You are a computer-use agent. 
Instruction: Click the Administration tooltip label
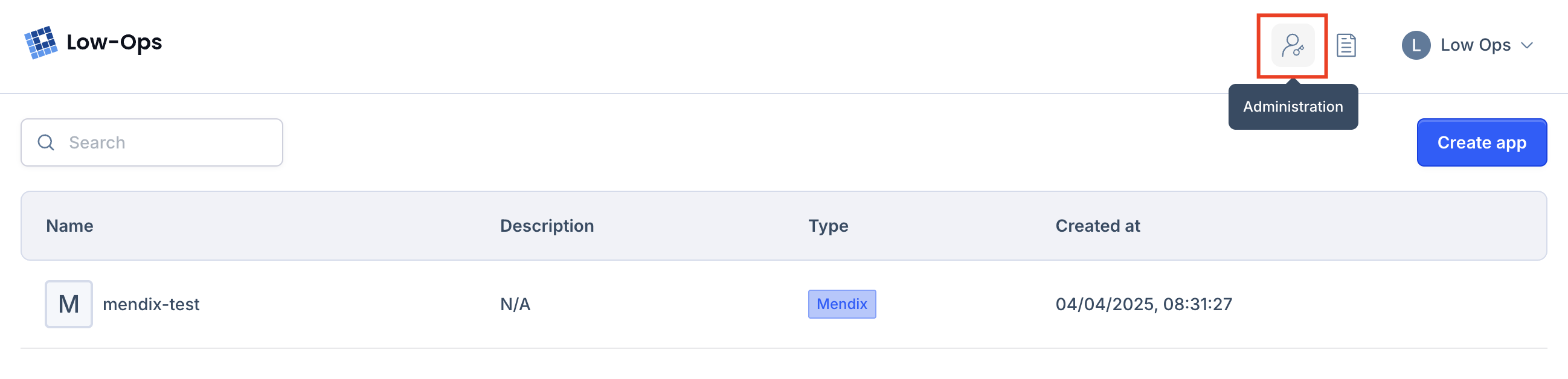1293,106
